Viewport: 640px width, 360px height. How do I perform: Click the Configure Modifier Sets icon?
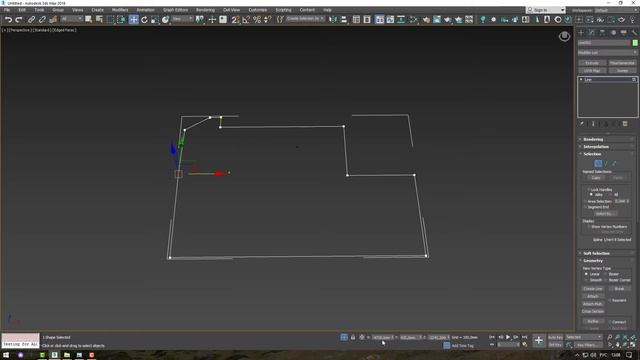click(625, 124)
